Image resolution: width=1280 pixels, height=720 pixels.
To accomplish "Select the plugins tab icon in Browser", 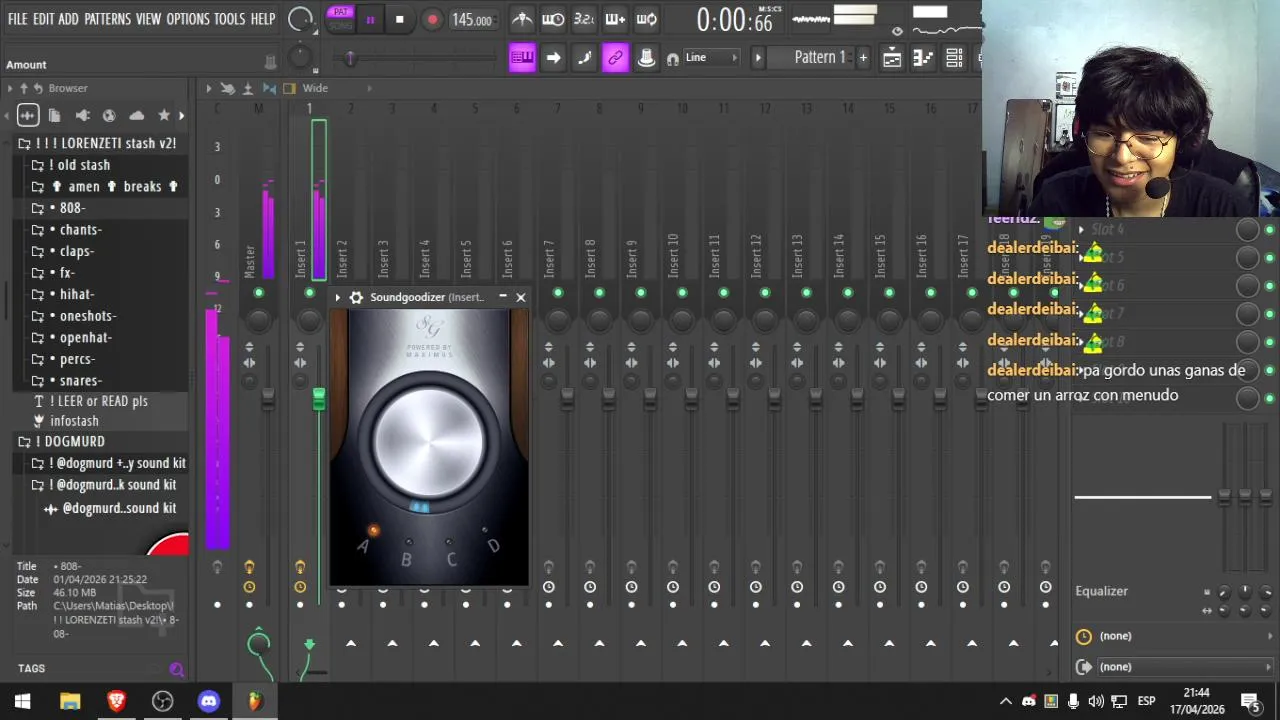I will pos(82,115).
